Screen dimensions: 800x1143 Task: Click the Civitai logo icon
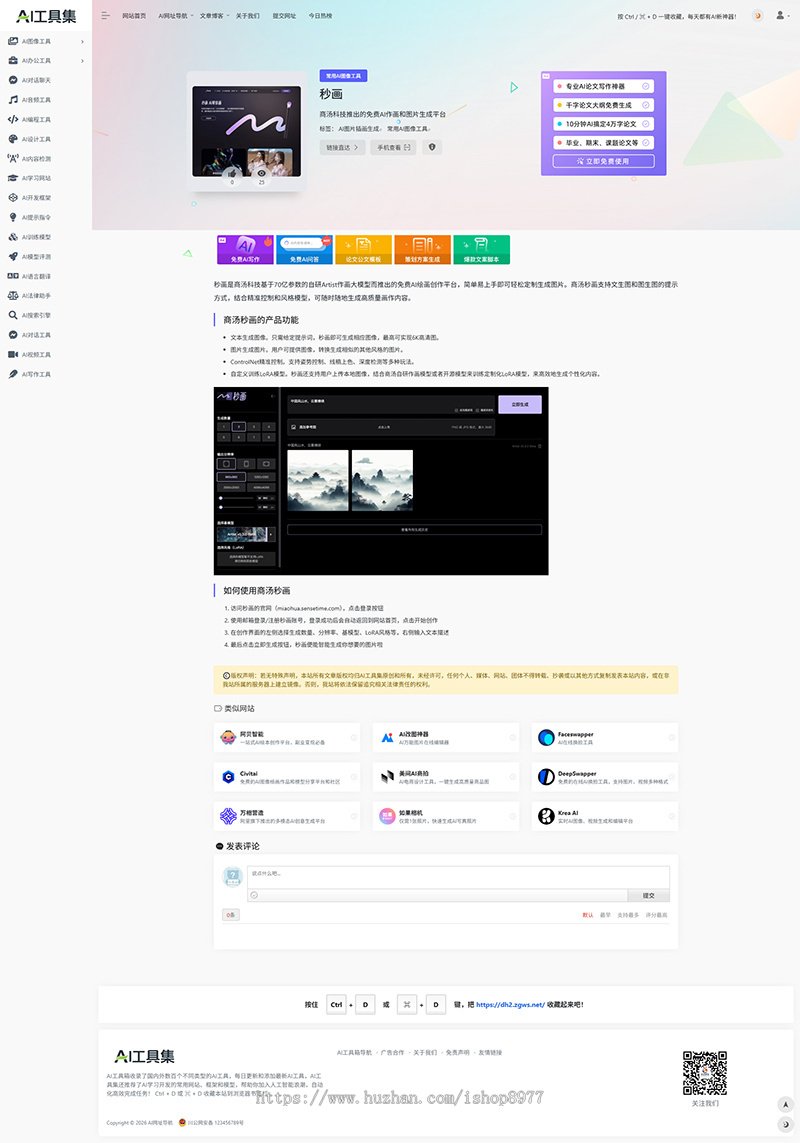tap(228, 777)
